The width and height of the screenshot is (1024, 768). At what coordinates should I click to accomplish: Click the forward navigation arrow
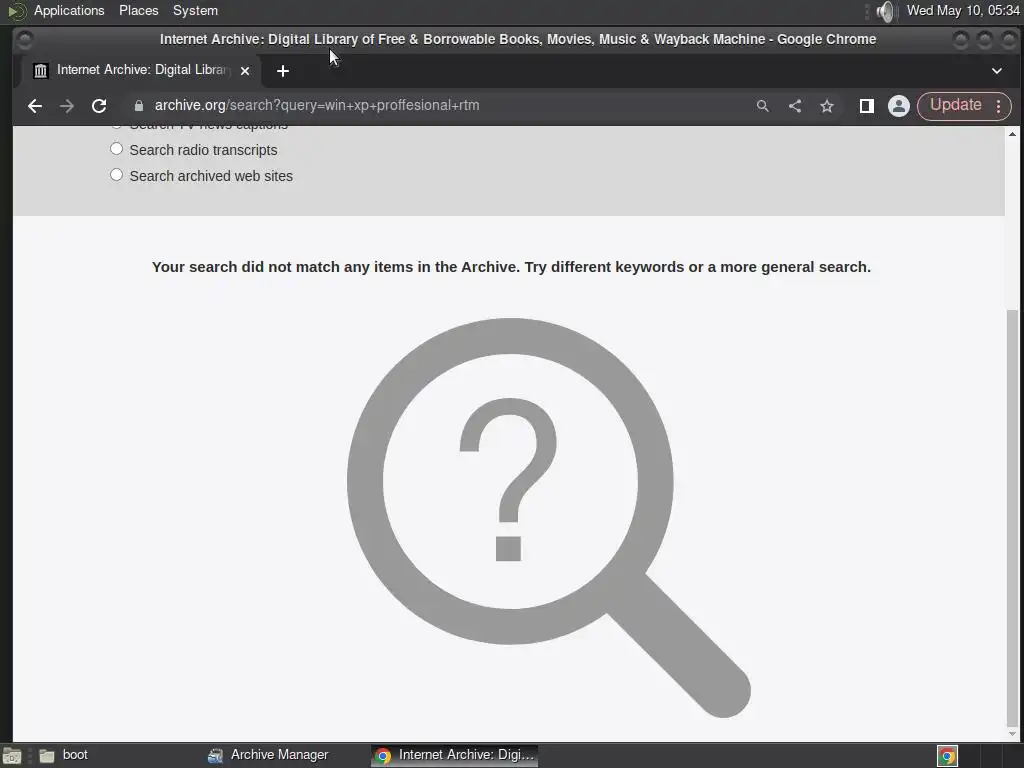67,106
